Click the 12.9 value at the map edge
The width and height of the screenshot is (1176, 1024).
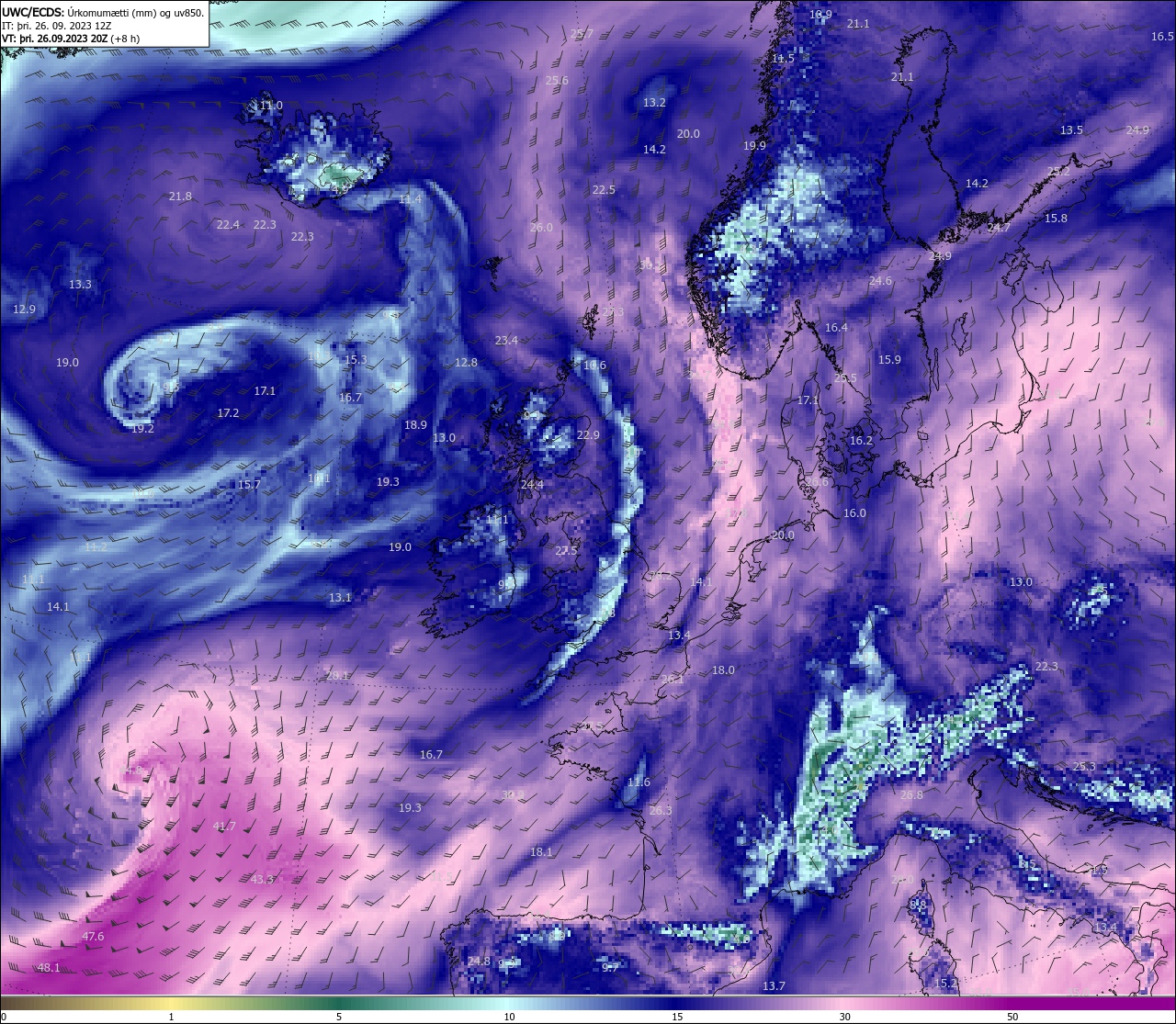click(x=24, y=309)
